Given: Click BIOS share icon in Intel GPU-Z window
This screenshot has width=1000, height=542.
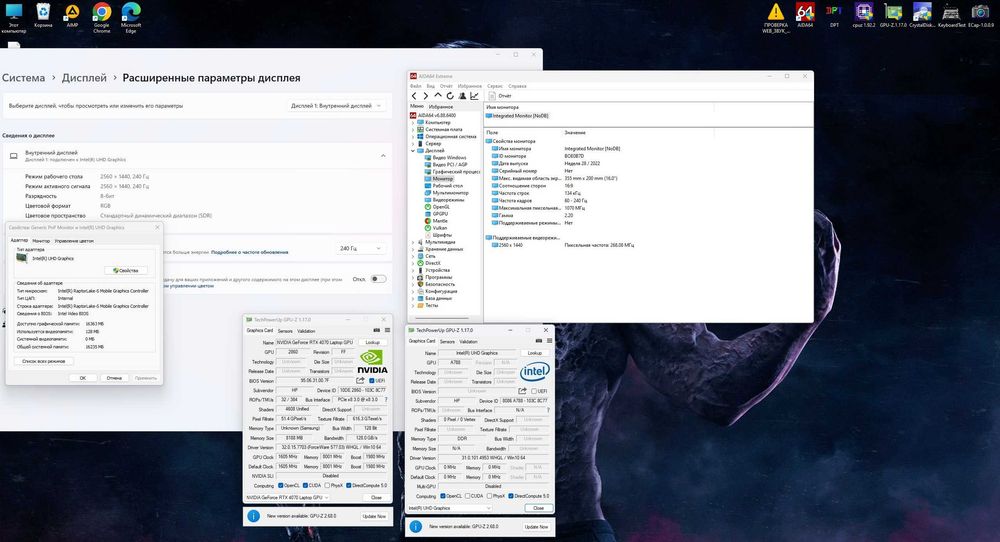Looking at the screenshot, I should point(522,391).
